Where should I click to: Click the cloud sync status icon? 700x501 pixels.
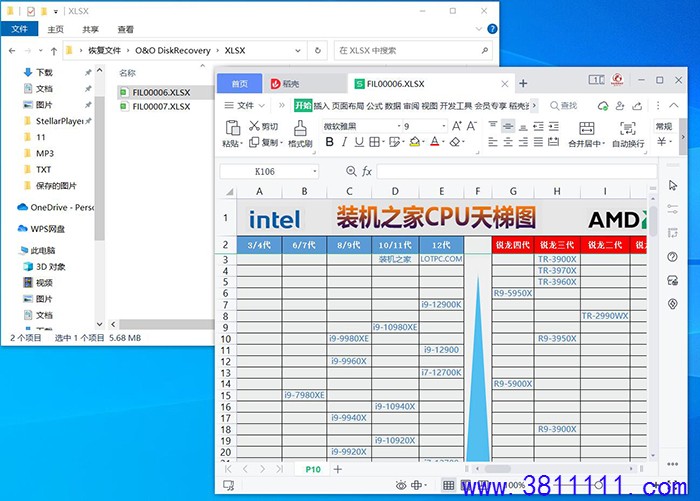point(603,106)
